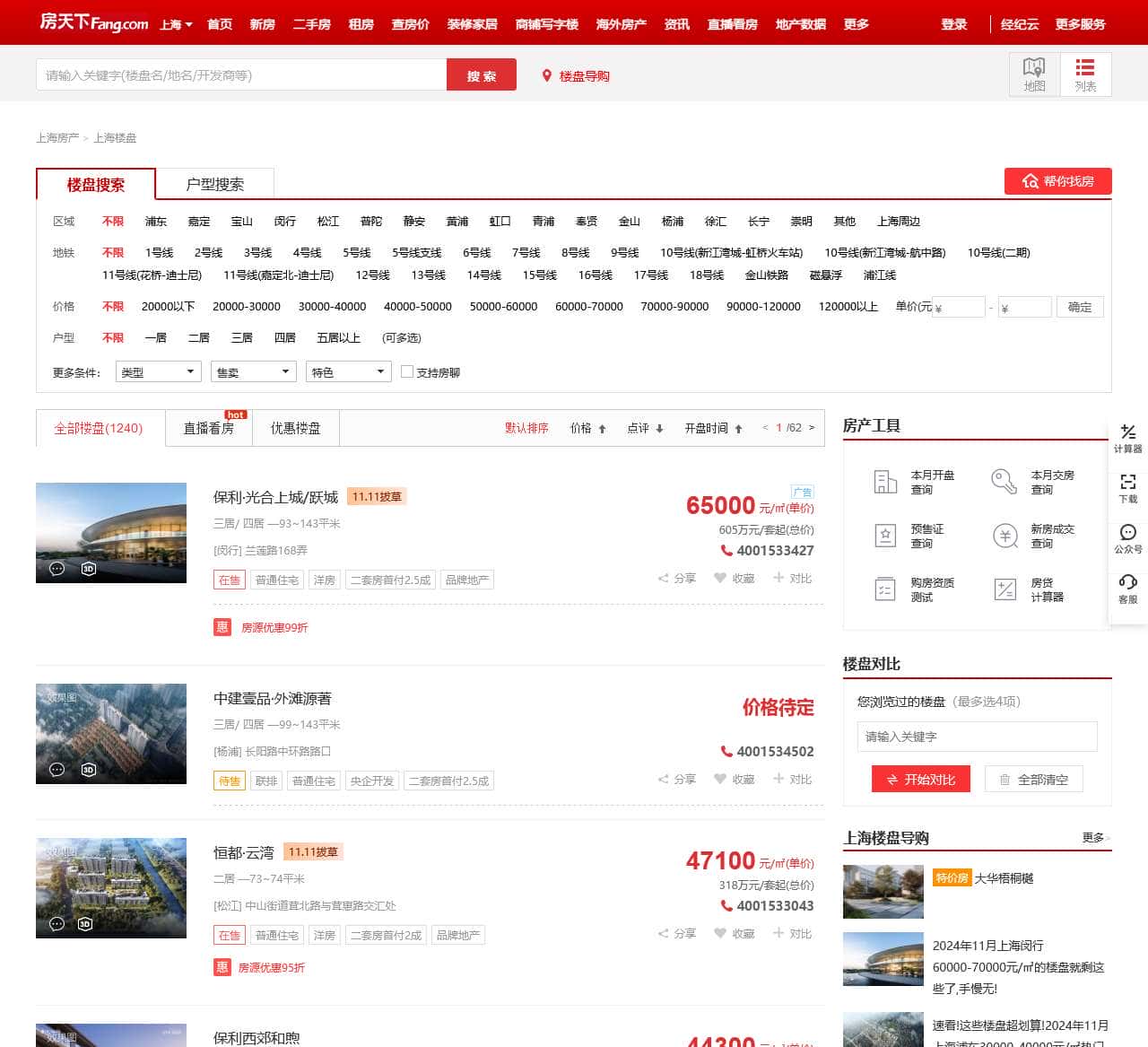Click the 预售证查询 star document icon
The height and width of the screenshot is (1047, 1148).
885,536
